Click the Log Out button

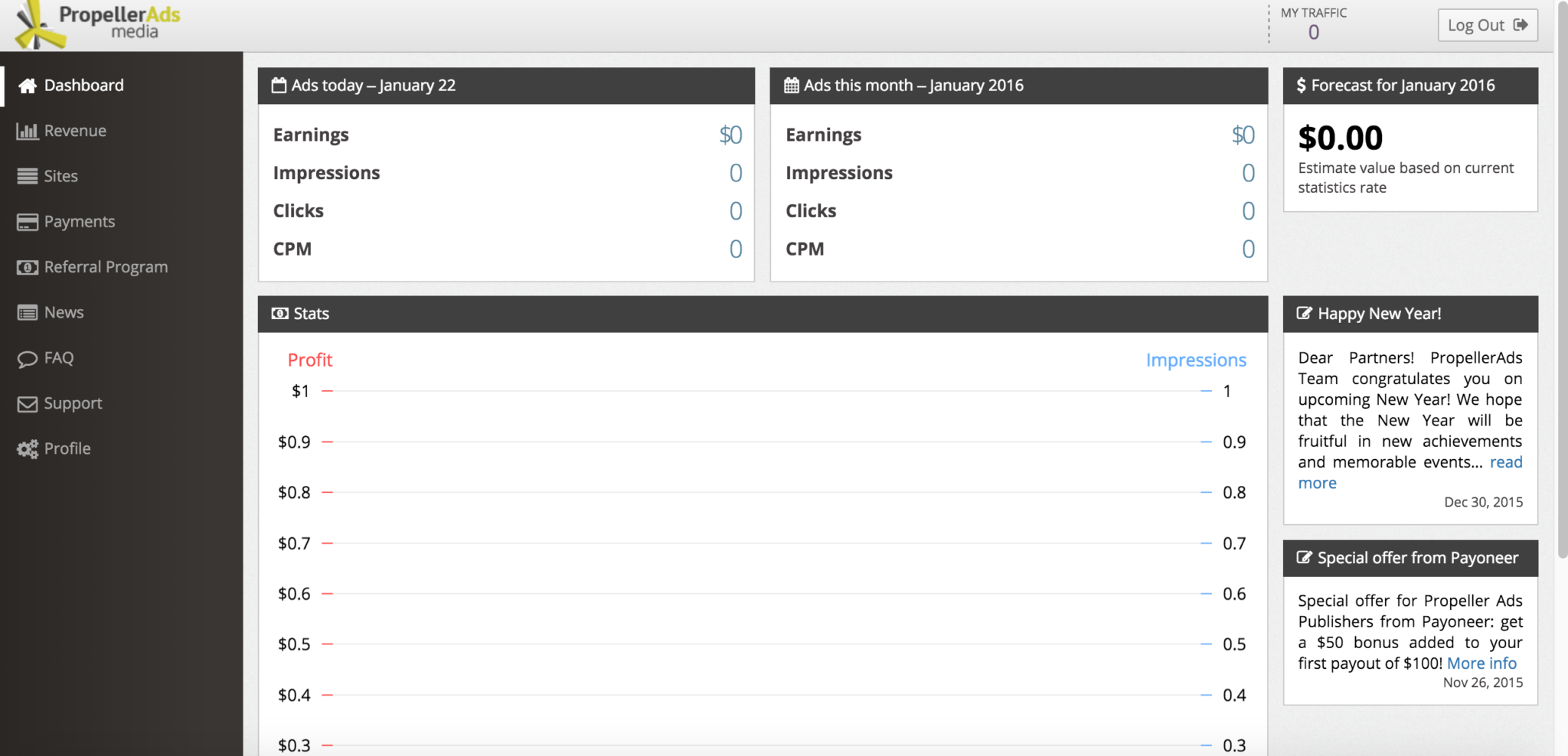coord(1488,25)
